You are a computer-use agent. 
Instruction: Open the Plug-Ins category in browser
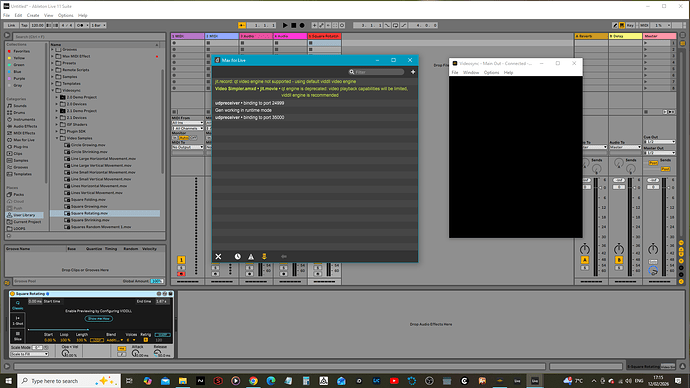tap(20, 146)
